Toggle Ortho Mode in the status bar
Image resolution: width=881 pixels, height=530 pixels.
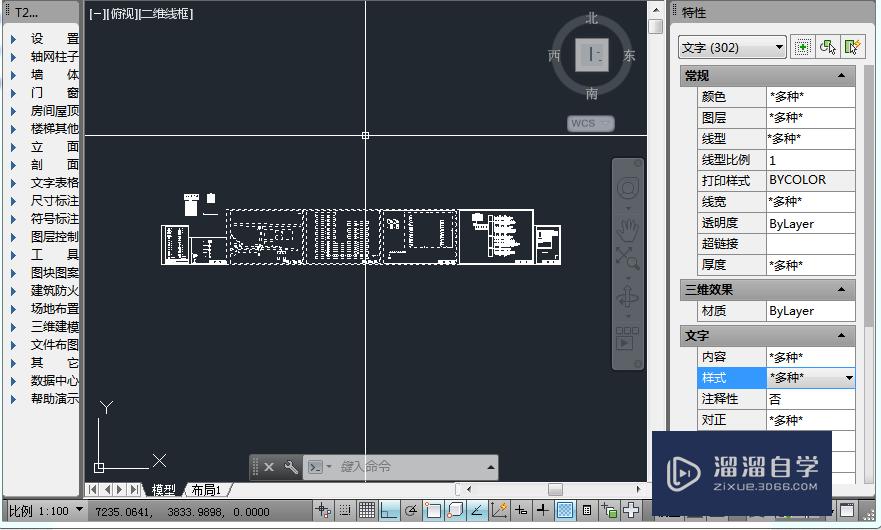pyautogui.click(x=389, y=510)
